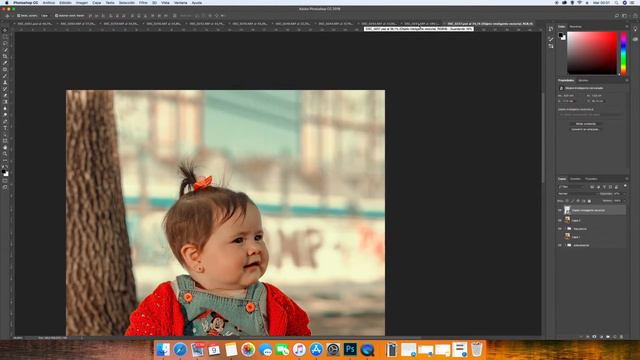Open the Ventana menu
The image size is (640, 360).
click(x=180, y=2)
